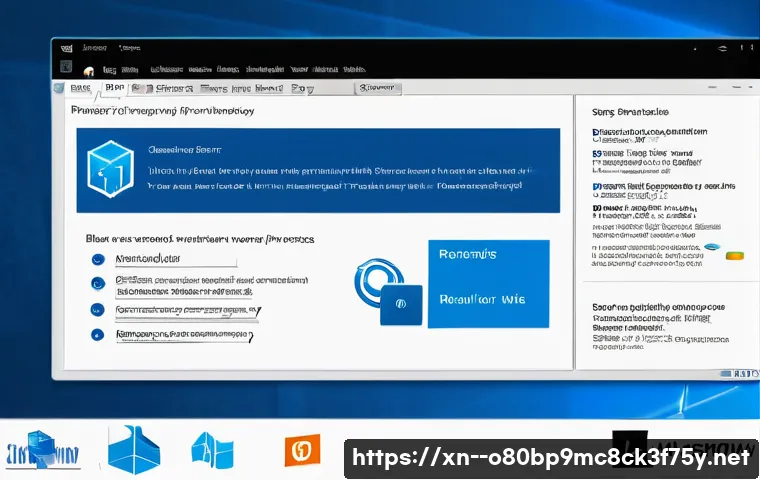The height and width of the screenshot is (480, 760).
Task: Click the small teal oval in right panel
Action: pyautogui.click(x=711, y=246)
